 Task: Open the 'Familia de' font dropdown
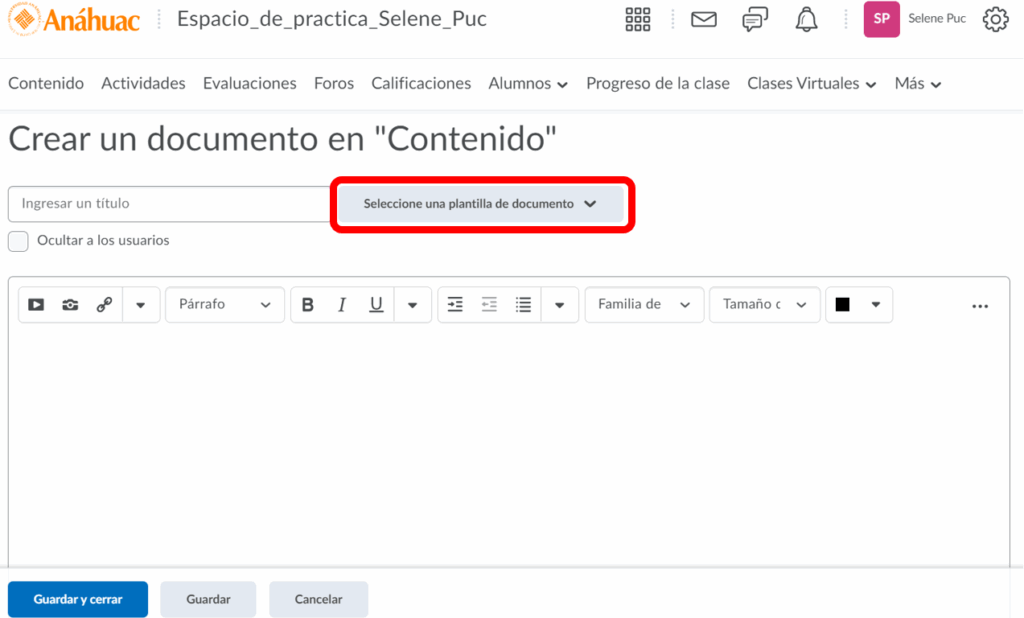point(644,305)
